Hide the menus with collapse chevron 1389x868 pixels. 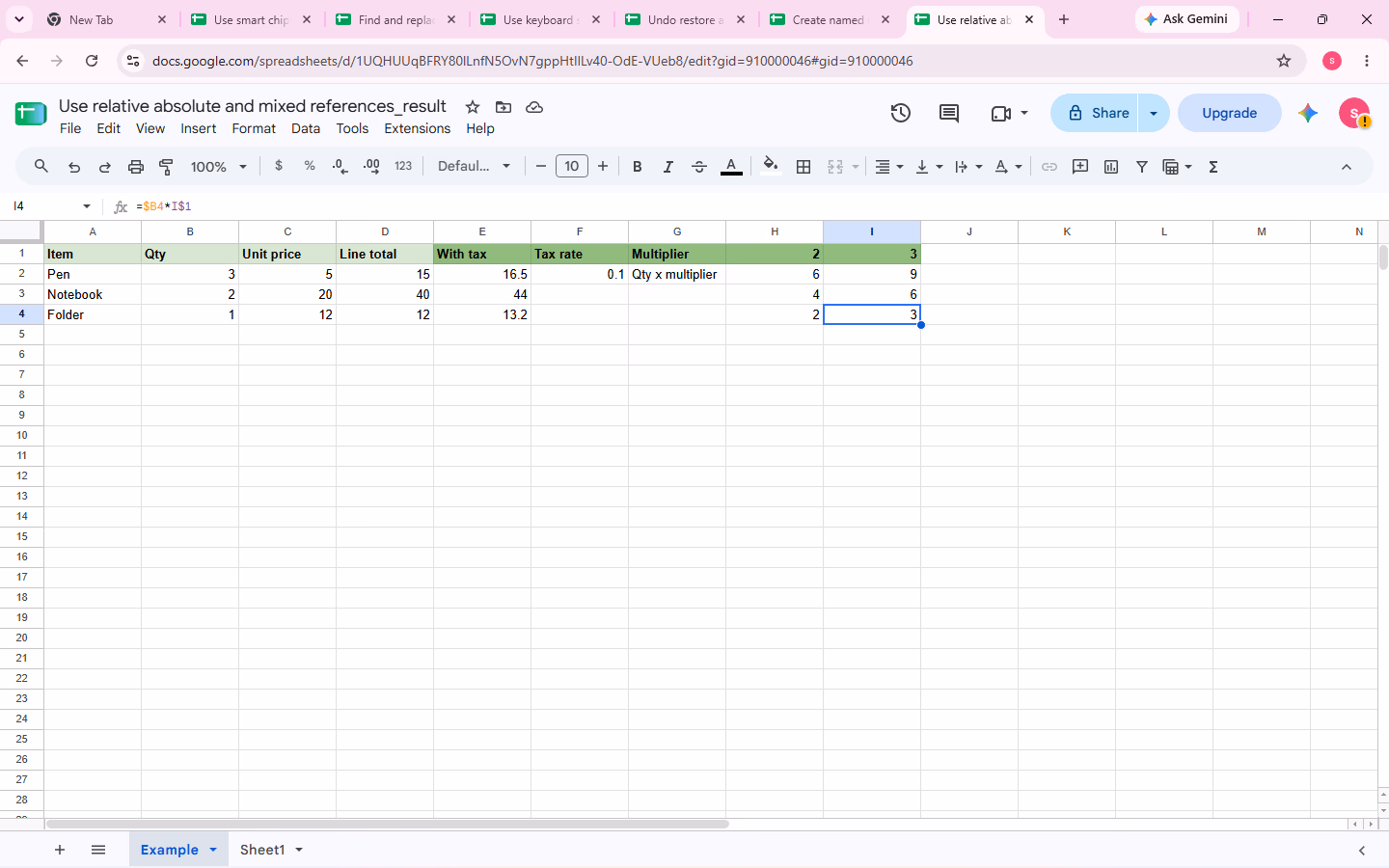tap(1347, 167)
